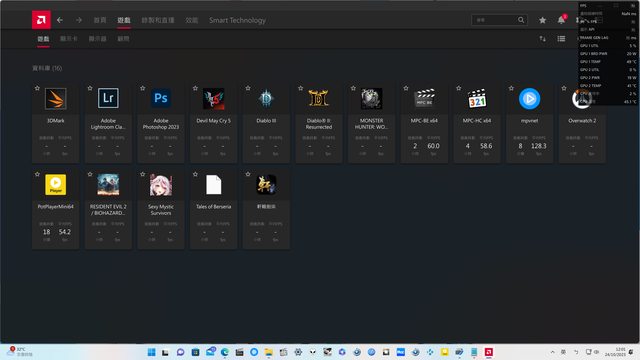Viewport: 640px width, 360px height.
Task: Click the AMD logo home icon
Action: tap(41, 20)
